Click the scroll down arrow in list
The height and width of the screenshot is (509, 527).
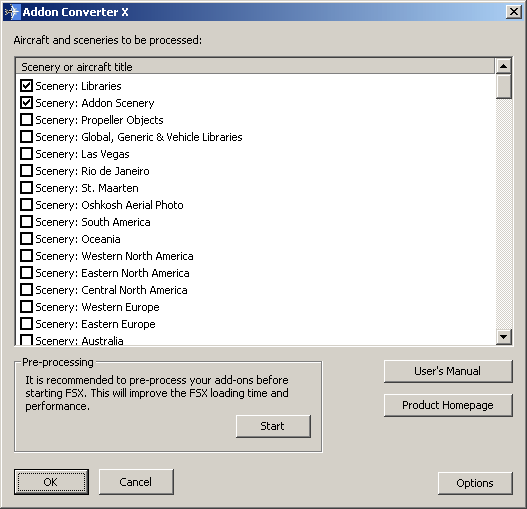point(503,337)
